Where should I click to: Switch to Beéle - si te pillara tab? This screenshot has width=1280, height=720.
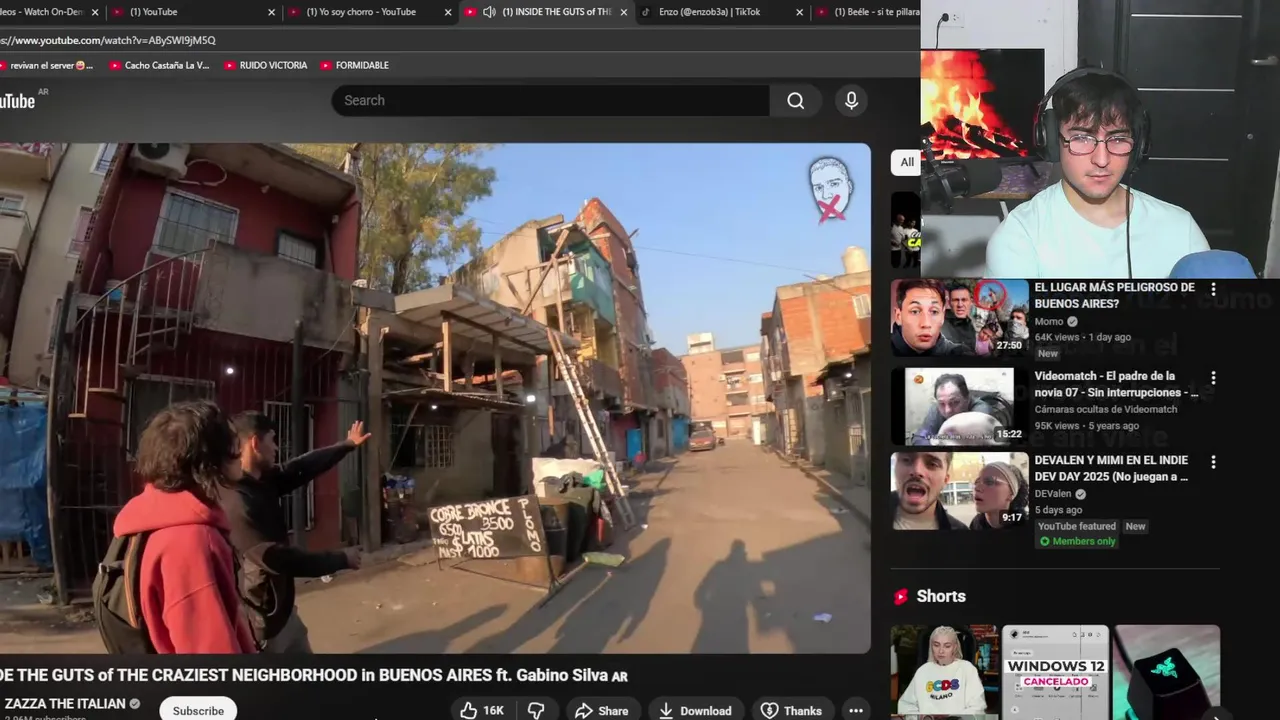click(x=868, y=12)
